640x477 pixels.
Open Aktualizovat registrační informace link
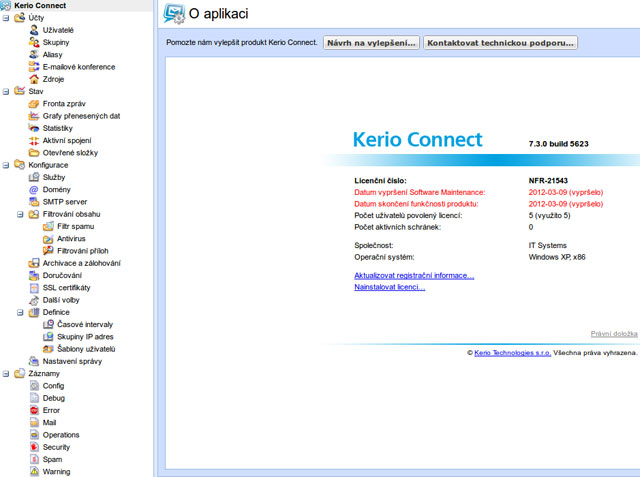[414, 275]
